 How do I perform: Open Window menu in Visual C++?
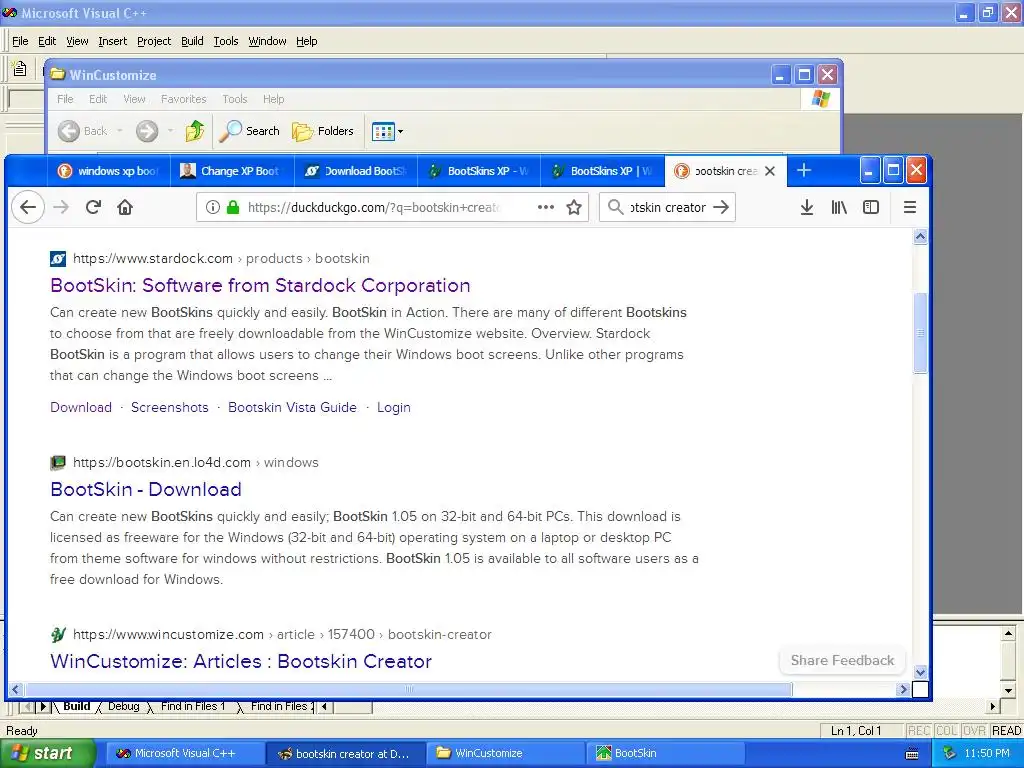click(267, 41)
